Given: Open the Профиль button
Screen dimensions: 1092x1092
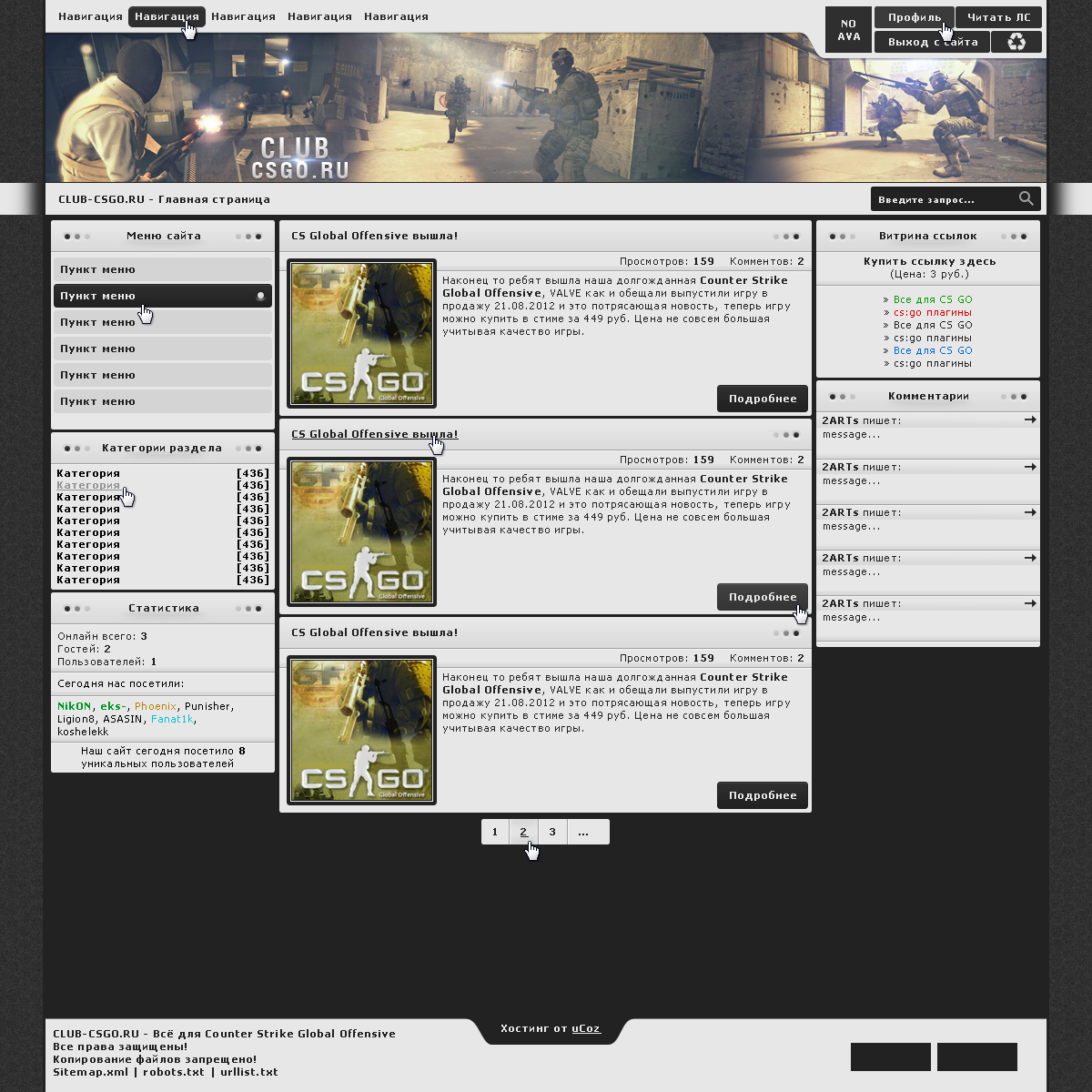Looking at the screenshot, I should pos(915,17).
